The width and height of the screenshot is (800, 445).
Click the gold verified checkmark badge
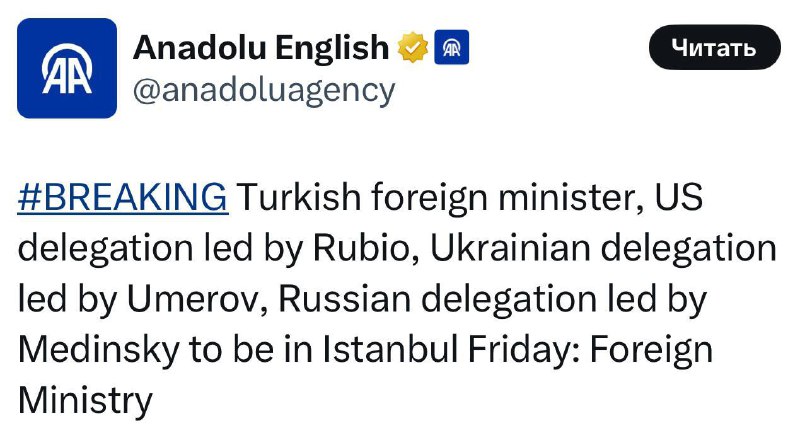412,47
